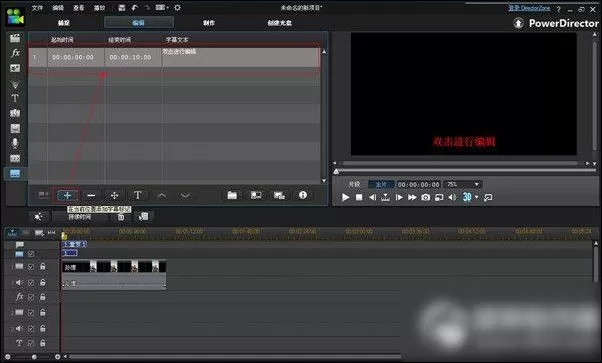Fast forward the preview

(x=412, y=197)
